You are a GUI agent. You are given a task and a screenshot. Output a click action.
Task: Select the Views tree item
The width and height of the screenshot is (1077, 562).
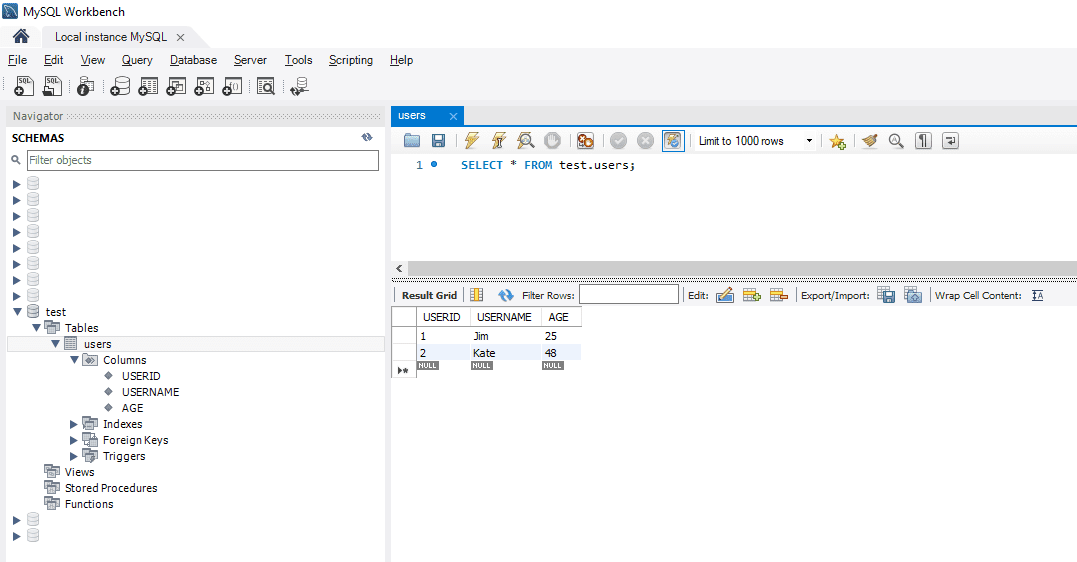click(x=79, y=472)
